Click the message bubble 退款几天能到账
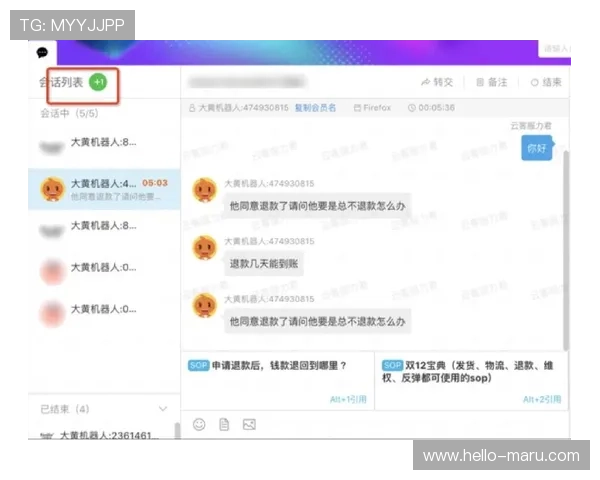Viewport: 600px width, 480px height. [264, 263]
